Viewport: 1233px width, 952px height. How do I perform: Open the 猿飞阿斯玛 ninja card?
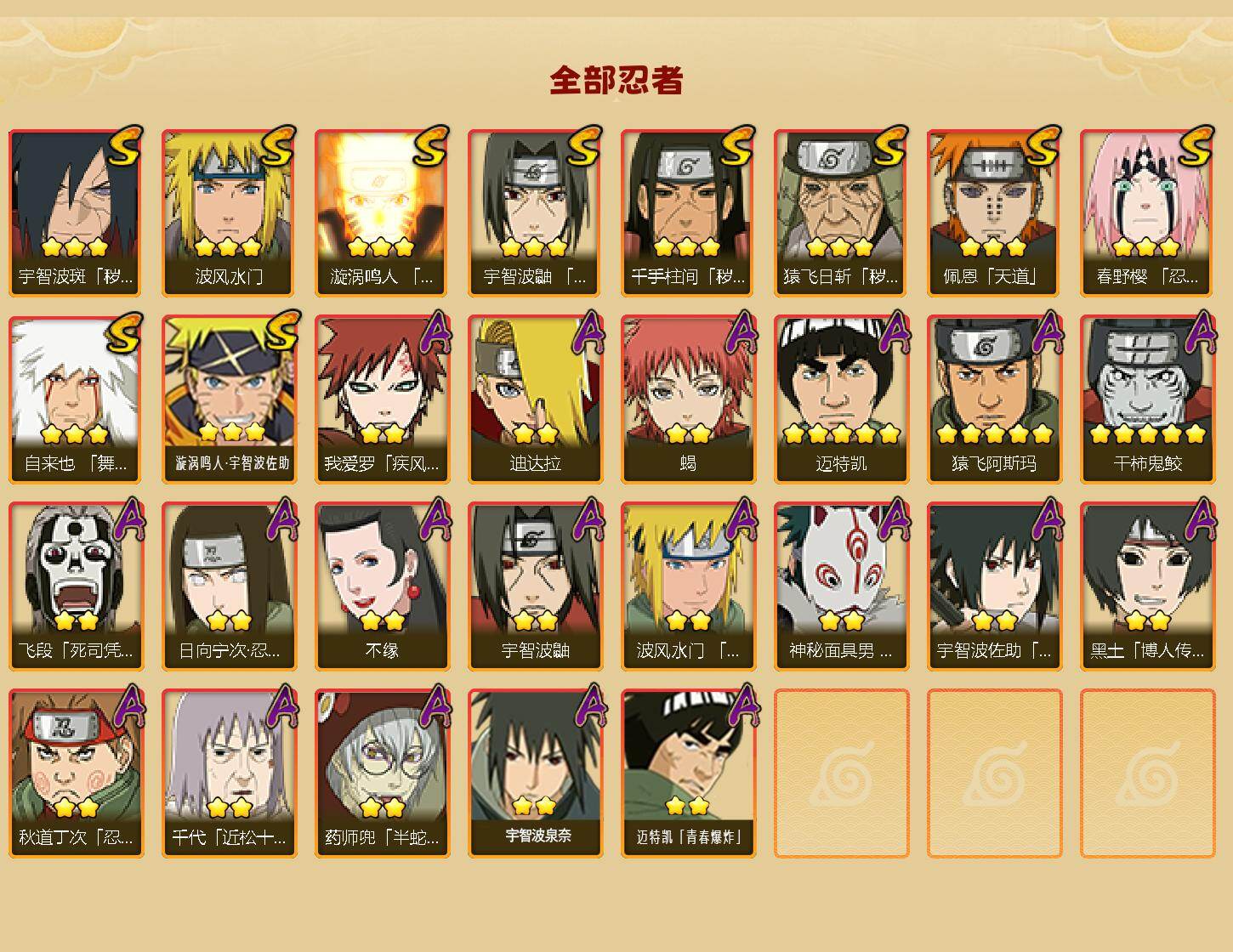pos(994,399)
